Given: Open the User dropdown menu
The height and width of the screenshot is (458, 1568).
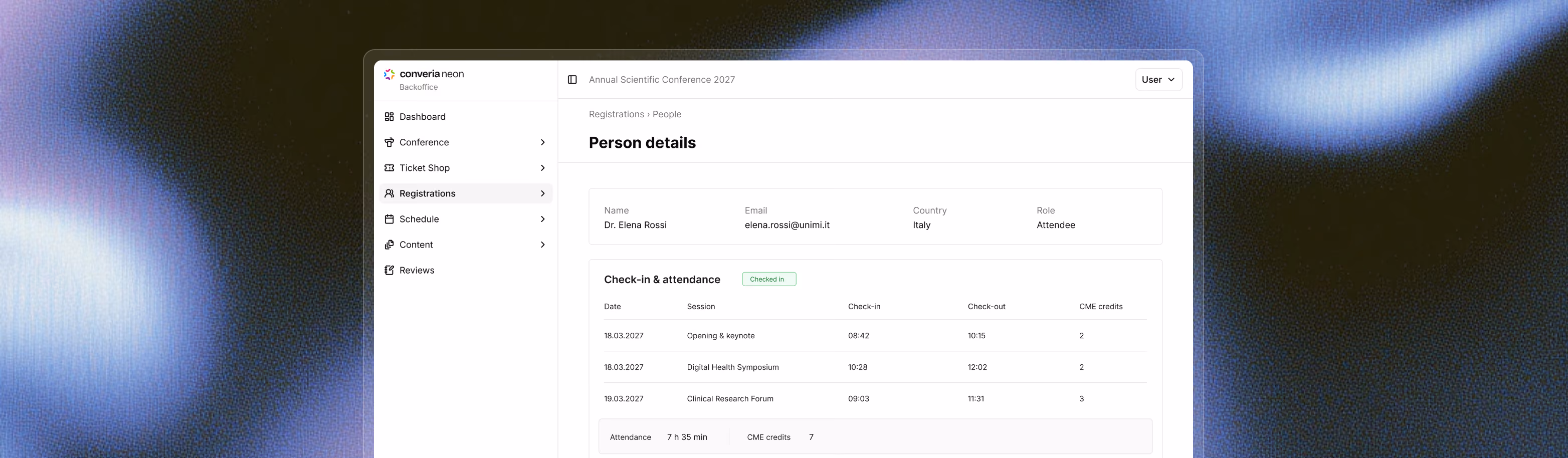Looking at the screenshot, I should pos(1158,80).
